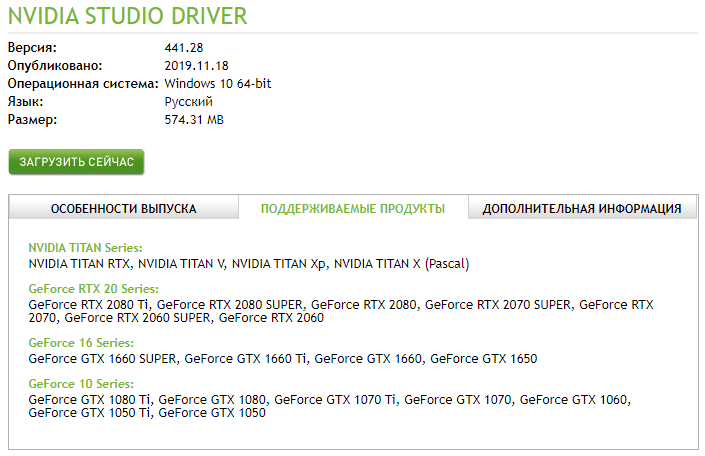Screen dimensions: 705x456
Task: Click the GeForce 10 Series: heading
Action: tap(81, 384)
